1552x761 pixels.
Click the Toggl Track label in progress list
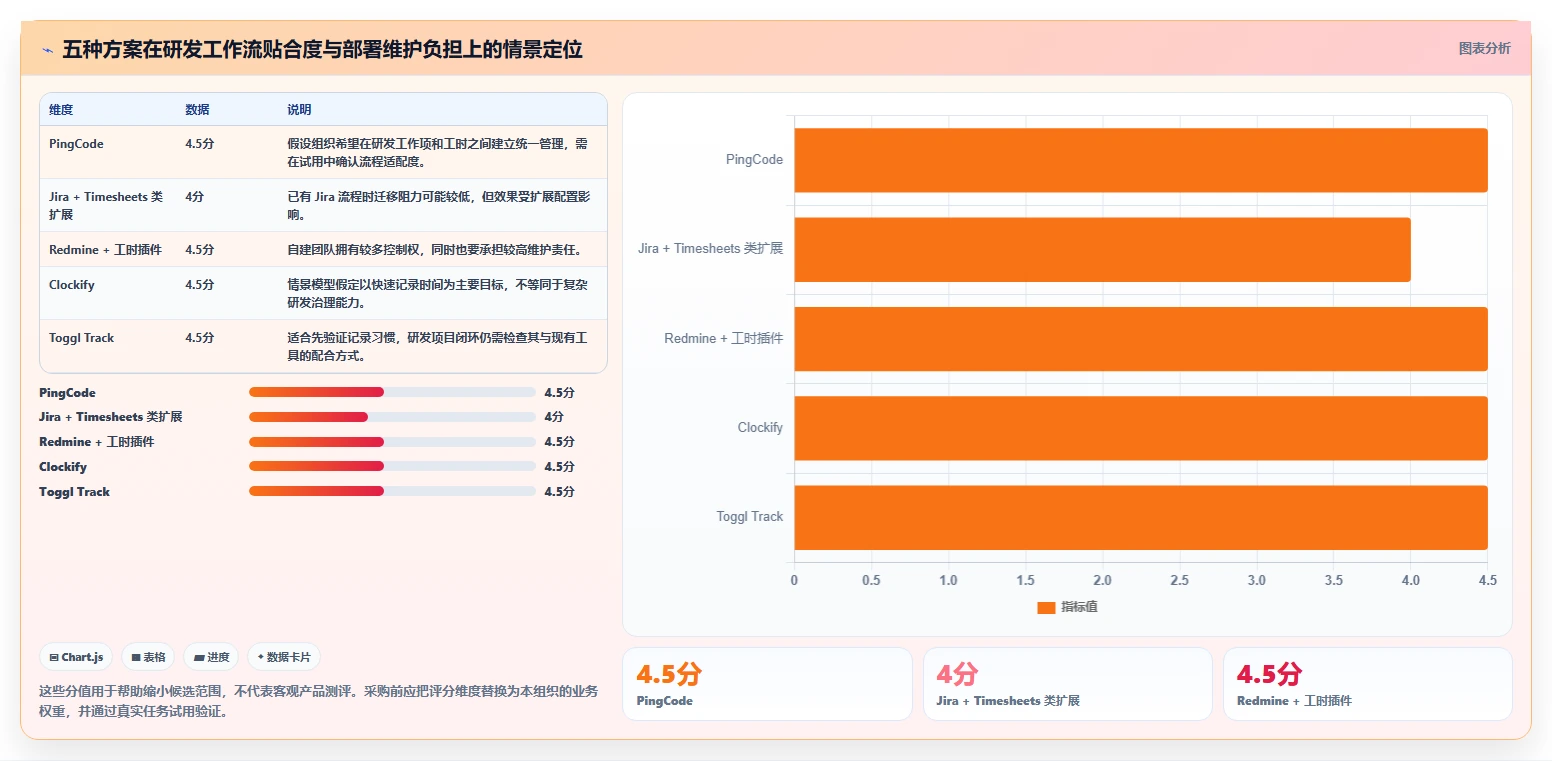[75, 492]
